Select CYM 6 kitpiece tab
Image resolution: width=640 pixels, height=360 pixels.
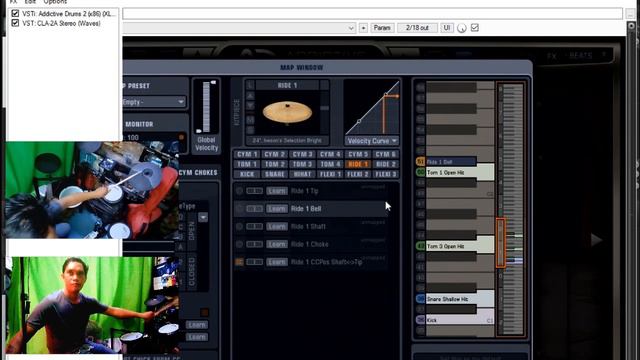(x=385, y=154)
